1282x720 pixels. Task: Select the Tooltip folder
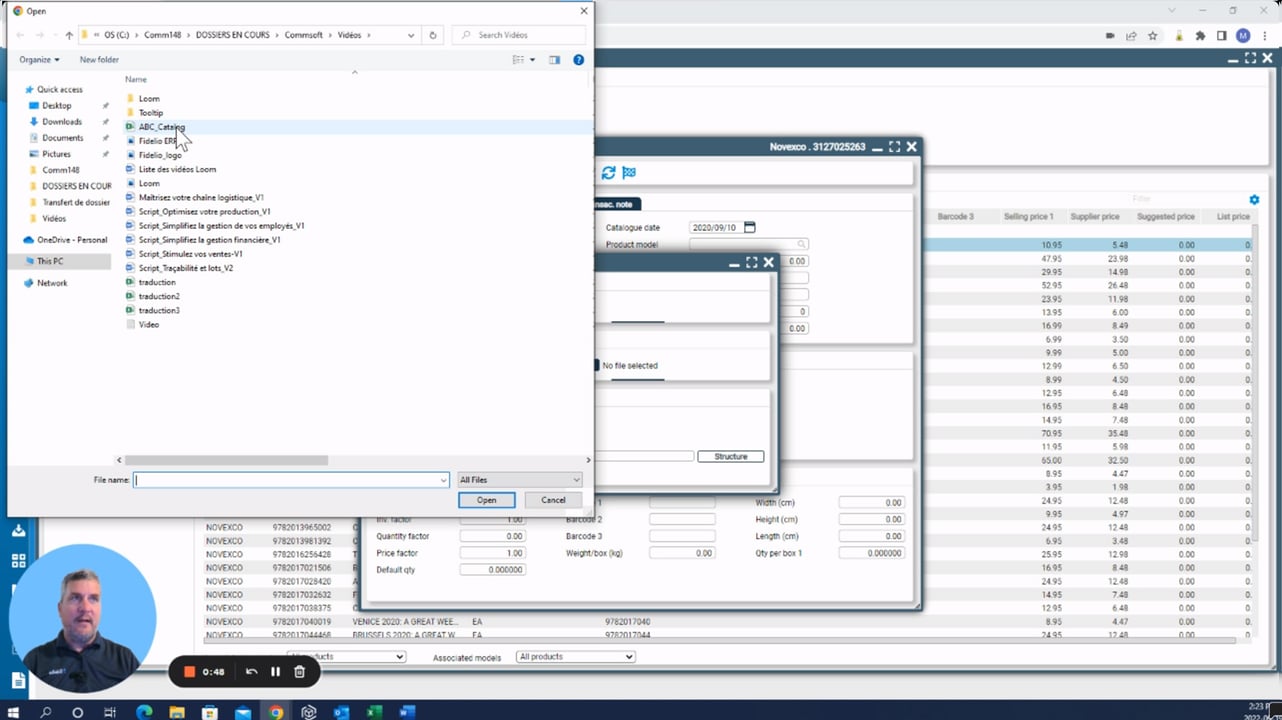[x=151, y=113]
